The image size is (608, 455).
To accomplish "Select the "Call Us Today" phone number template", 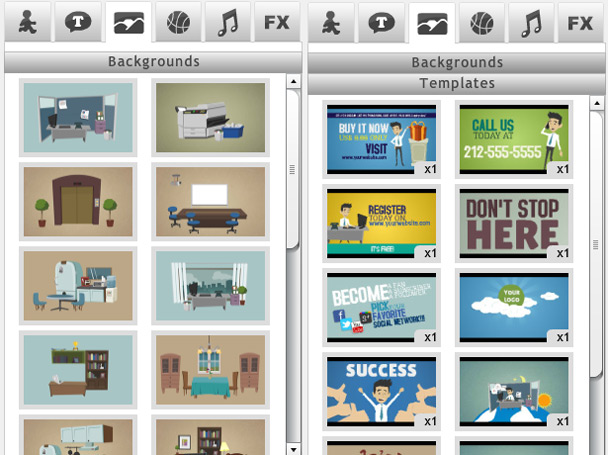I will pos(514,139).
